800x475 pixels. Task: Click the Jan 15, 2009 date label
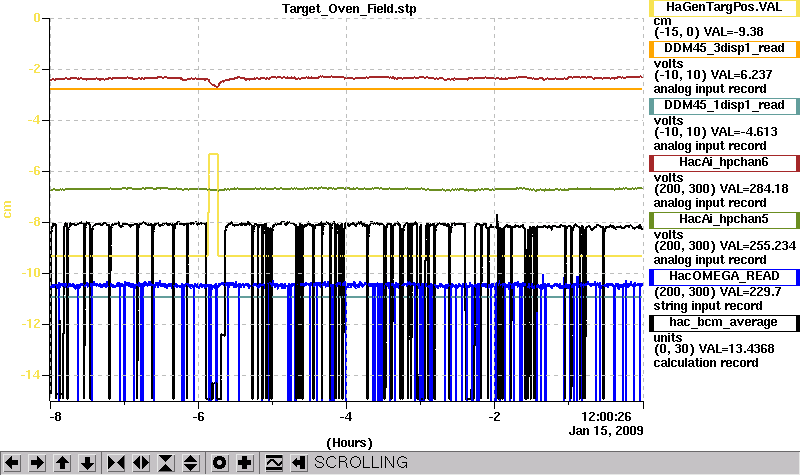click(606, 431)
